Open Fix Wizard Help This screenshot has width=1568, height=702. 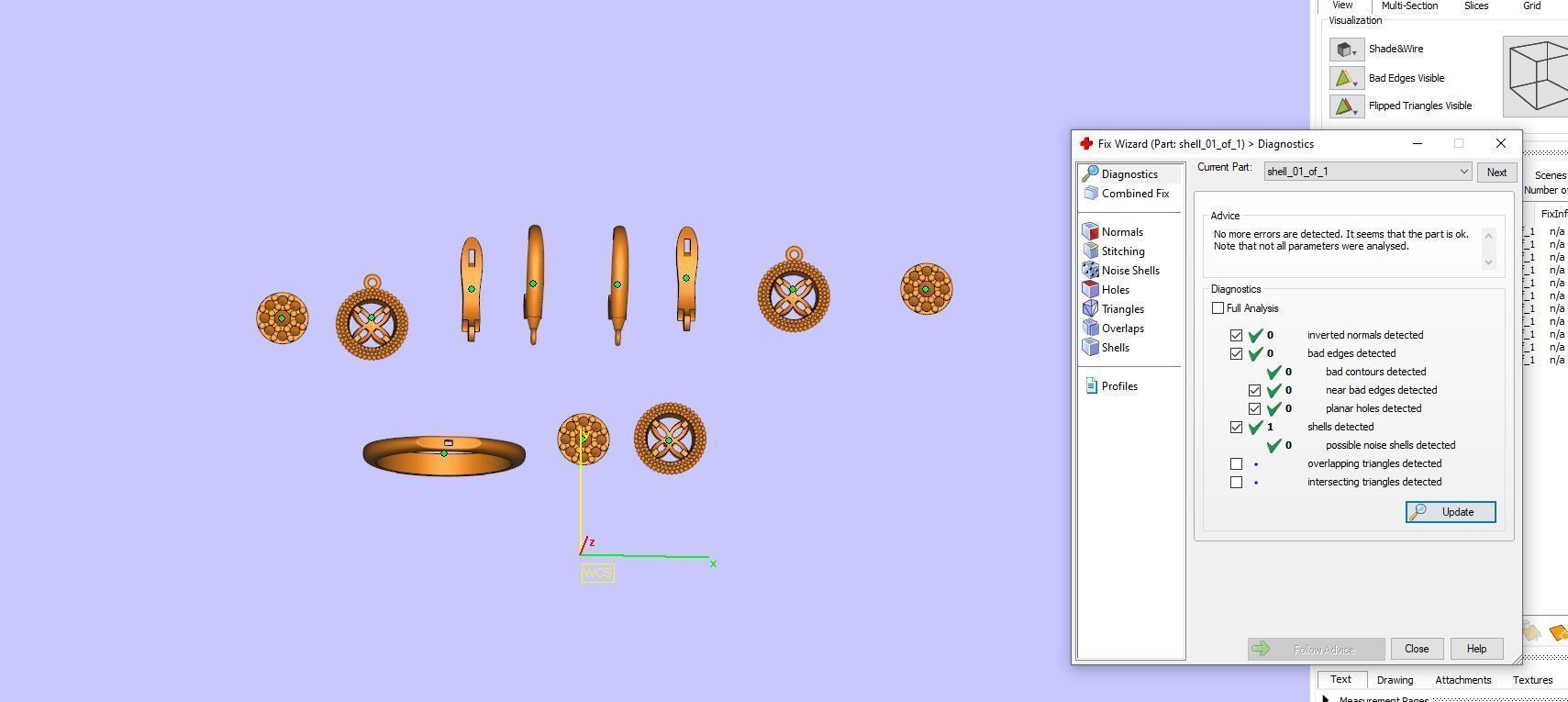tap(1476, 649)
